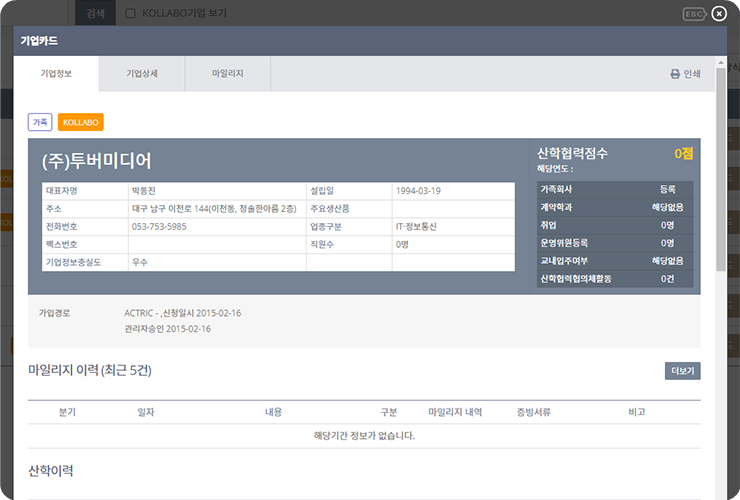Click 증빙서류 column header
740x500 pixels.
[533, 412]
